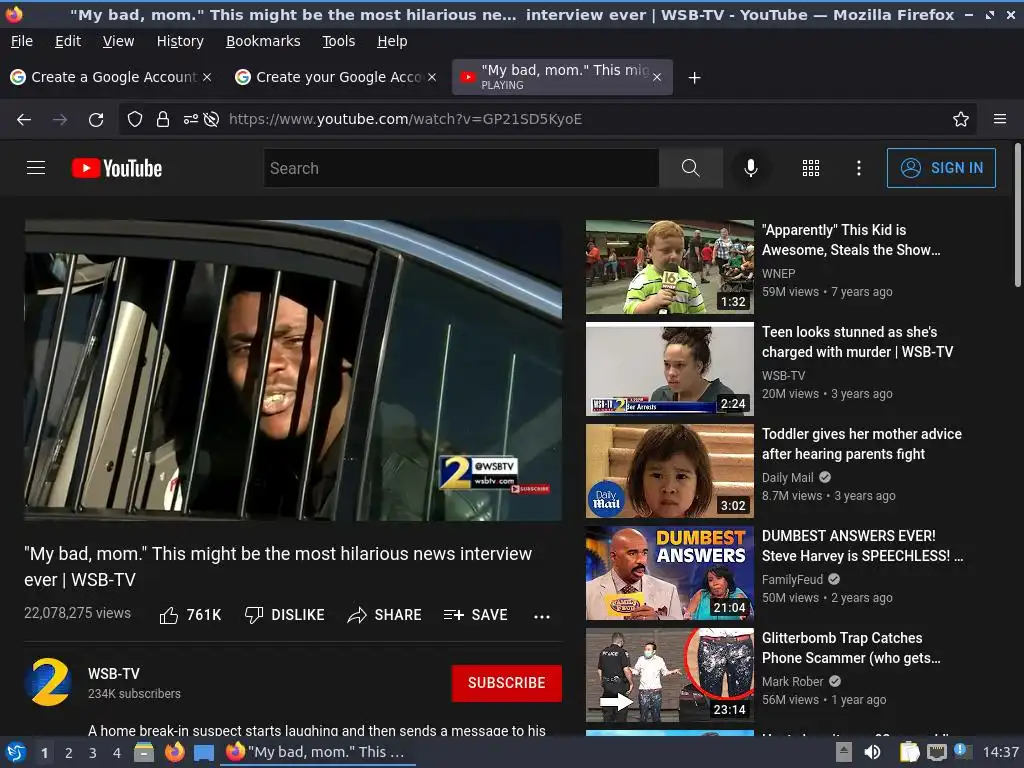The height and width of the screenshot is (768, 1024).
Task: Open Glitterbomb Trap video thumbnail
Action: pos(669,675)
